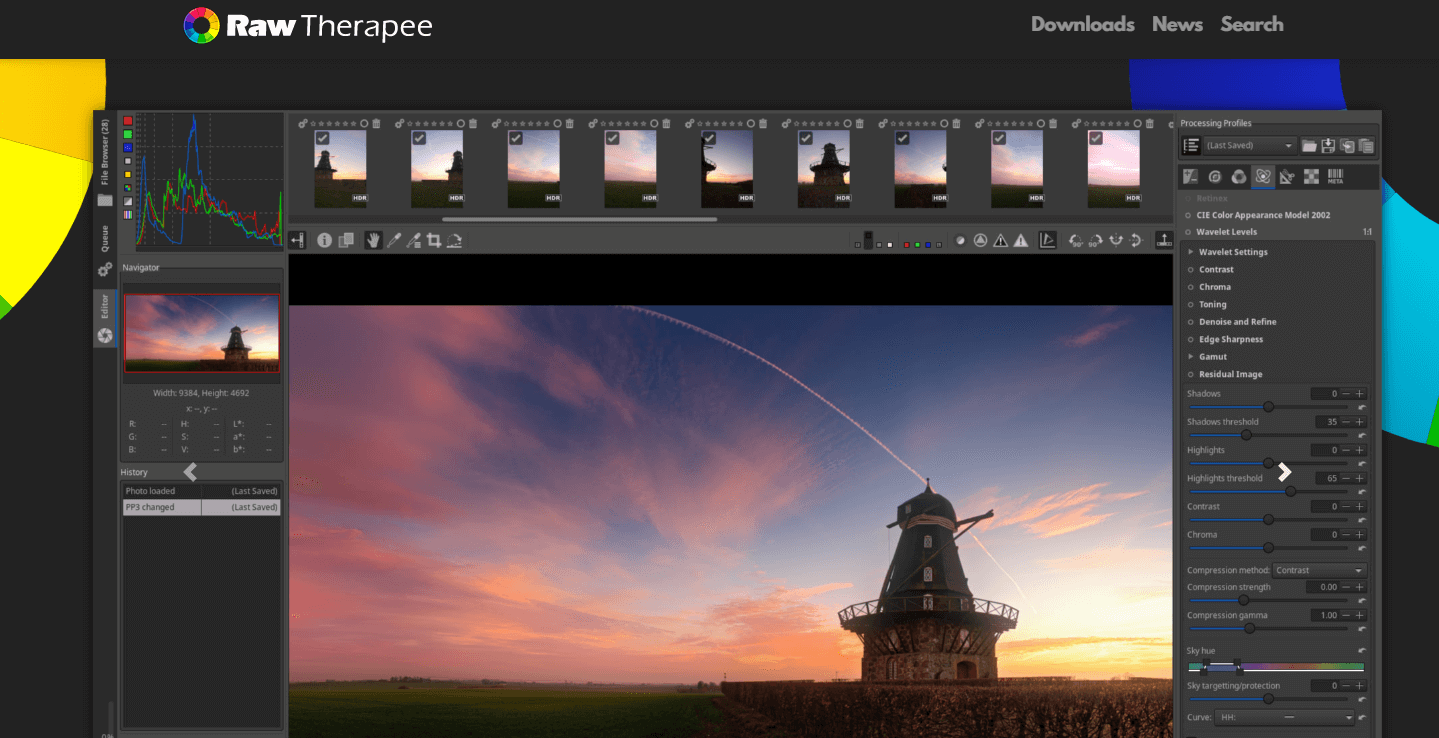
Task: Copy the processing profile to clipboard
Action: pyautogui.click(x=1347, y=146)
